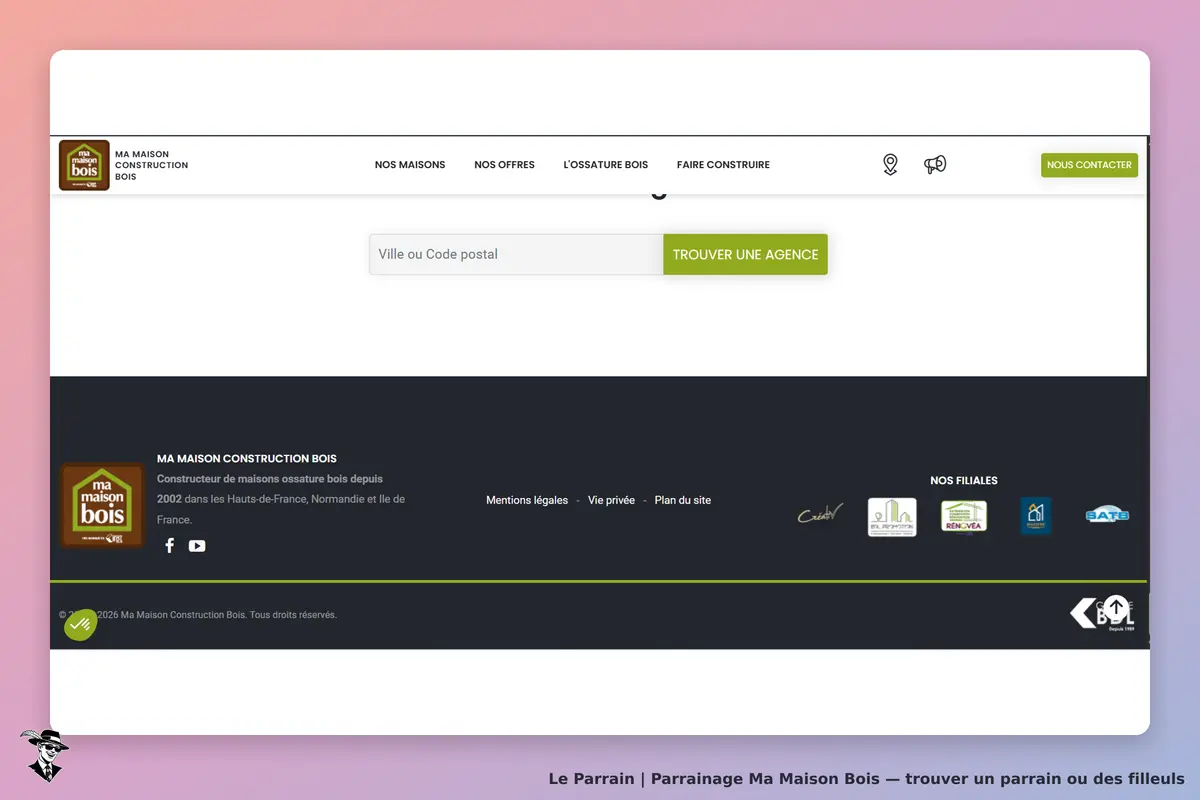The image size is (1200, 800).
Task: Focus the Ville ou Code postal field
Action: pos(516,254)
